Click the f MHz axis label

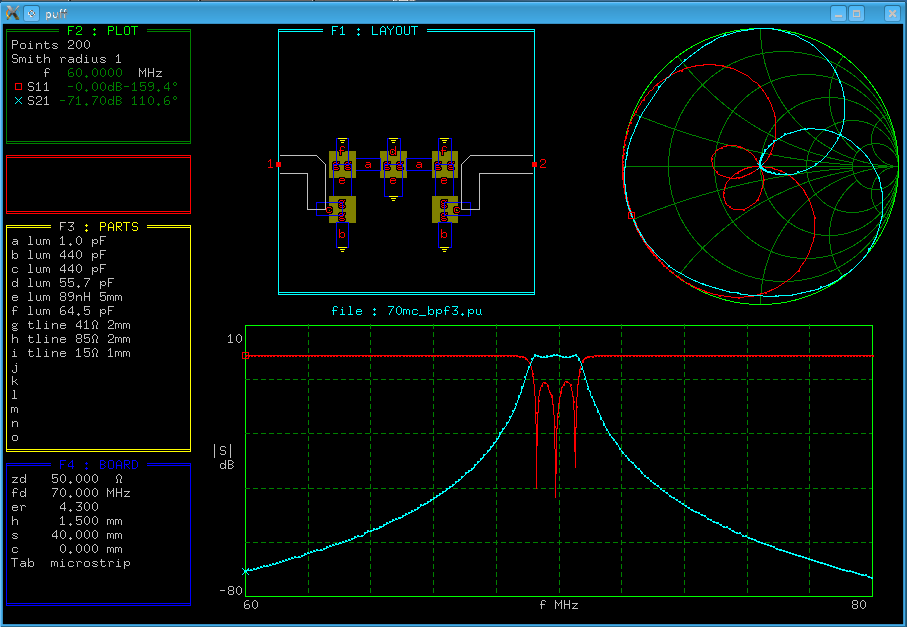click(559, 605)
